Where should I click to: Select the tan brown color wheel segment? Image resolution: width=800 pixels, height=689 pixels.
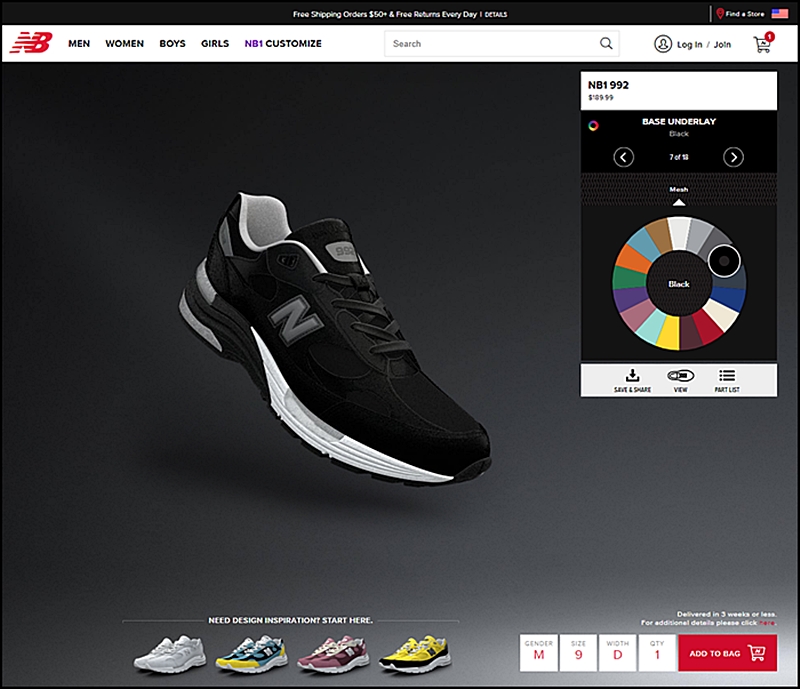(x=659, y=236)
